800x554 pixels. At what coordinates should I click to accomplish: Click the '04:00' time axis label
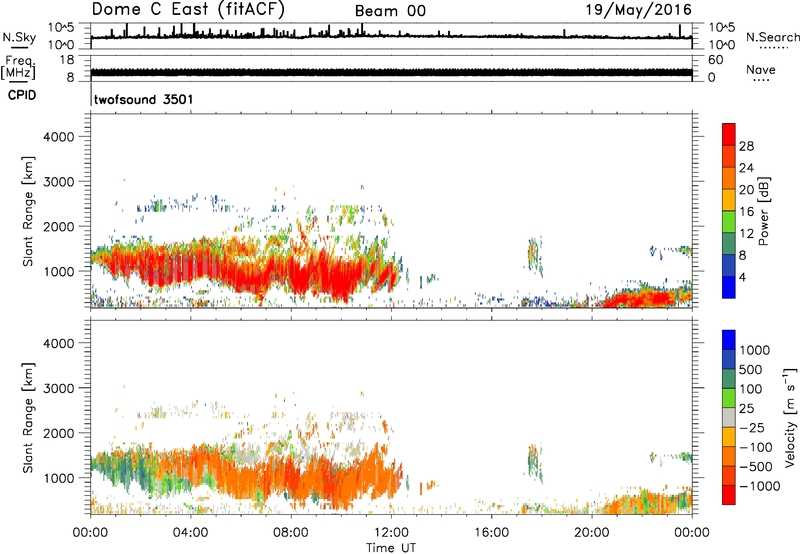click(x=190, y=533)
